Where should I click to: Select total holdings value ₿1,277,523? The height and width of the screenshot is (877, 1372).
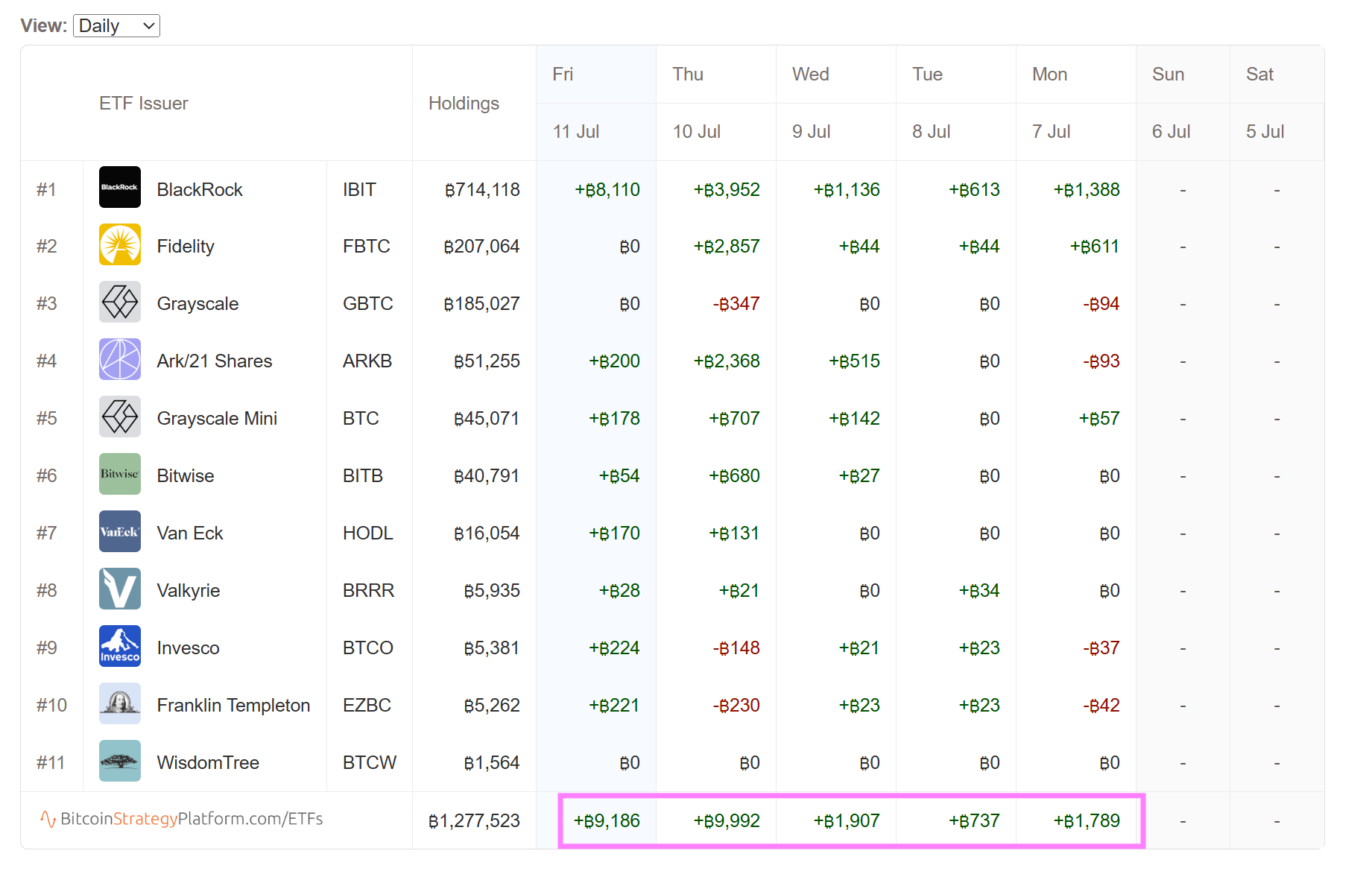pyautogui.click(x=474, y=821)
